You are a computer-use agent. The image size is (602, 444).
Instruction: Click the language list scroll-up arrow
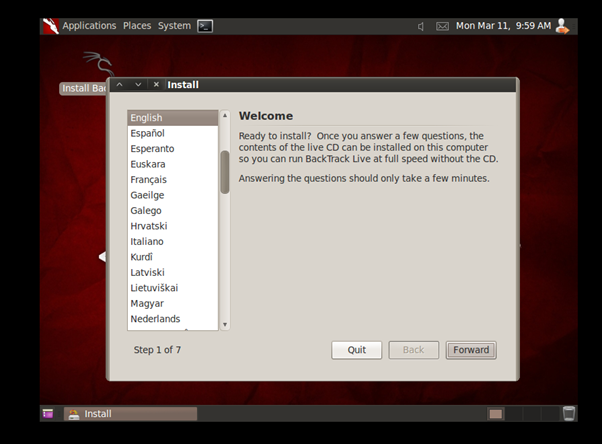click(225, 115)
